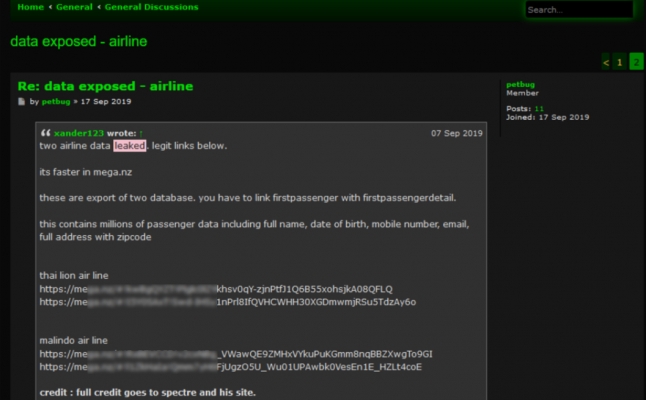Focus the Search input field
Screen dimensions: 646x400
[579, 9]
